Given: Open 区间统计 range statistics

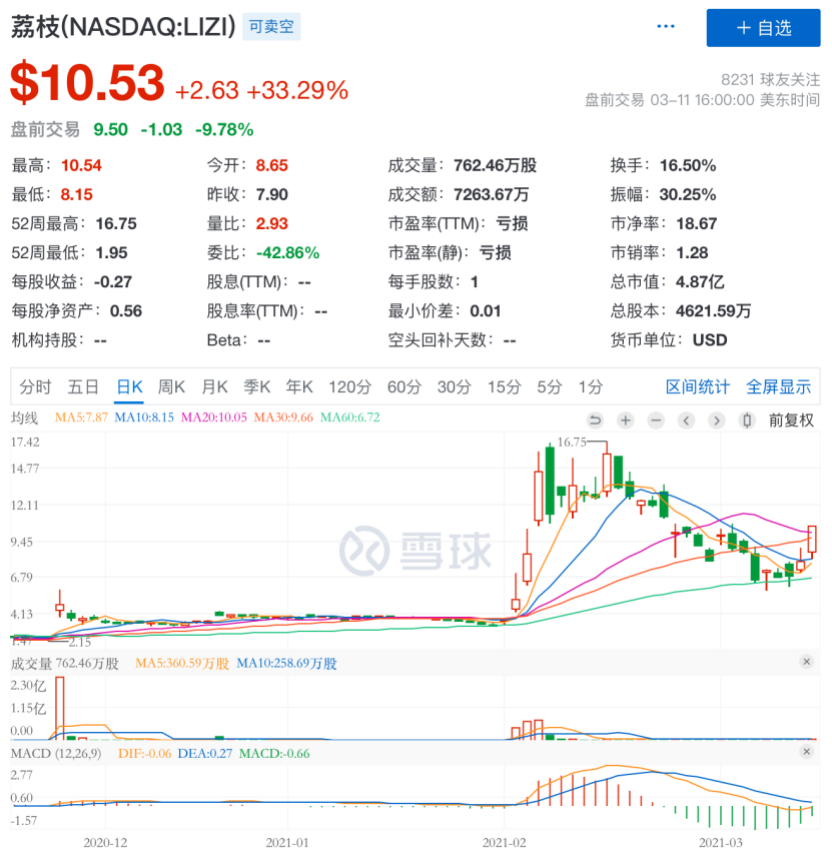Looking at the screenshot, I should 697,387.
